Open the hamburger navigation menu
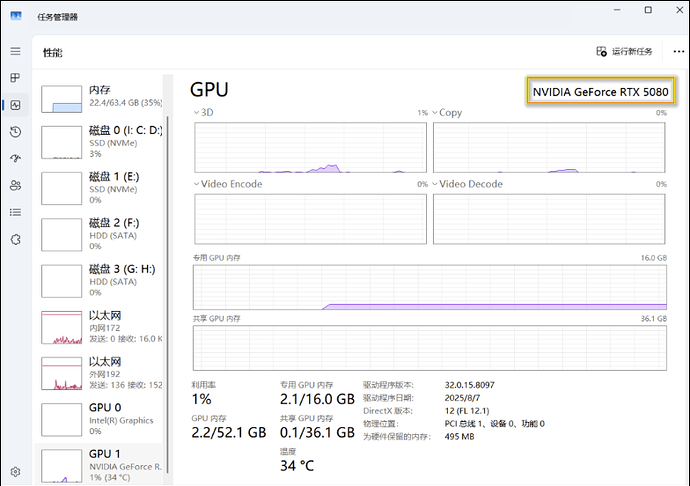690x486 pixels. 15,51
